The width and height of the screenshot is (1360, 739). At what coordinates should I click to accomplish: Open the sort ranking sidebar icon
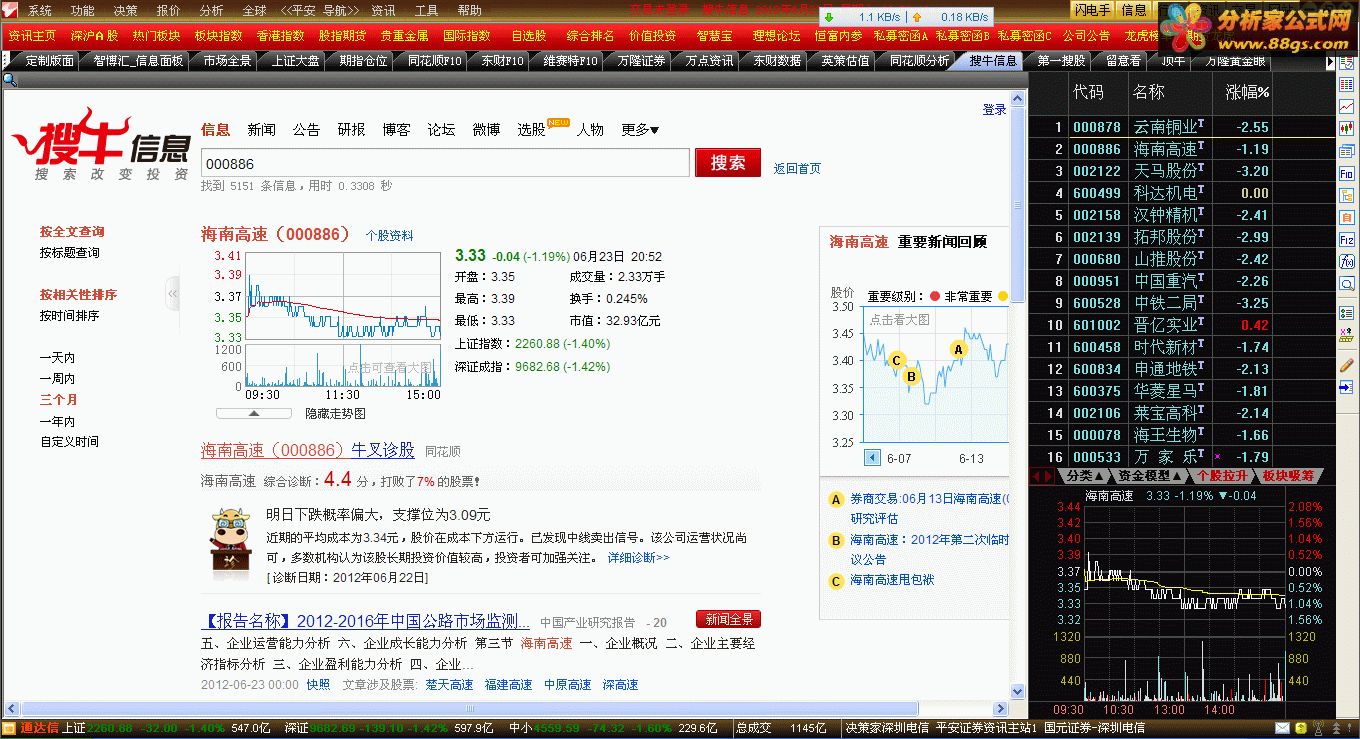coord(1346,337)
